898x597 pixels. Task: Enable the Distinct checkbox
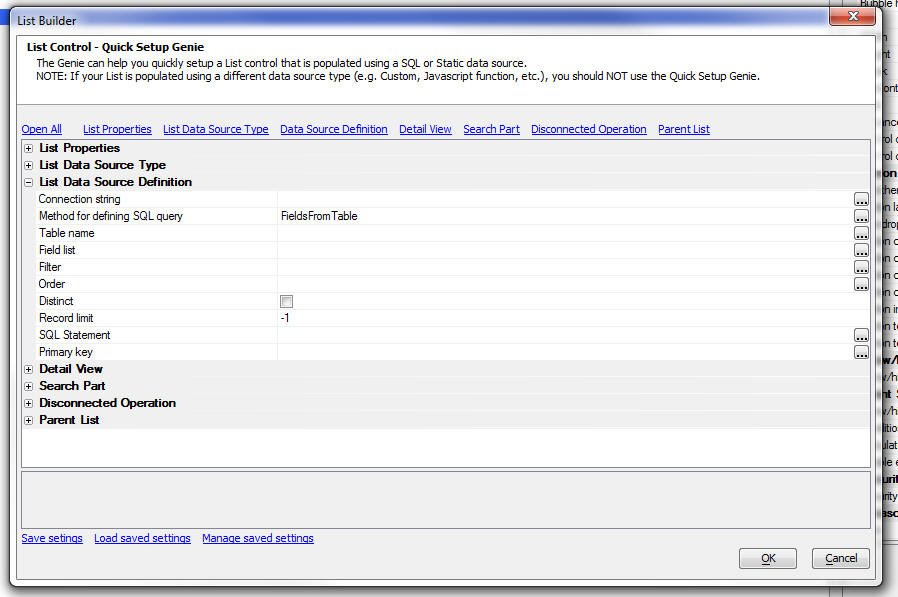pyautogui.click(x=287, y=301)
